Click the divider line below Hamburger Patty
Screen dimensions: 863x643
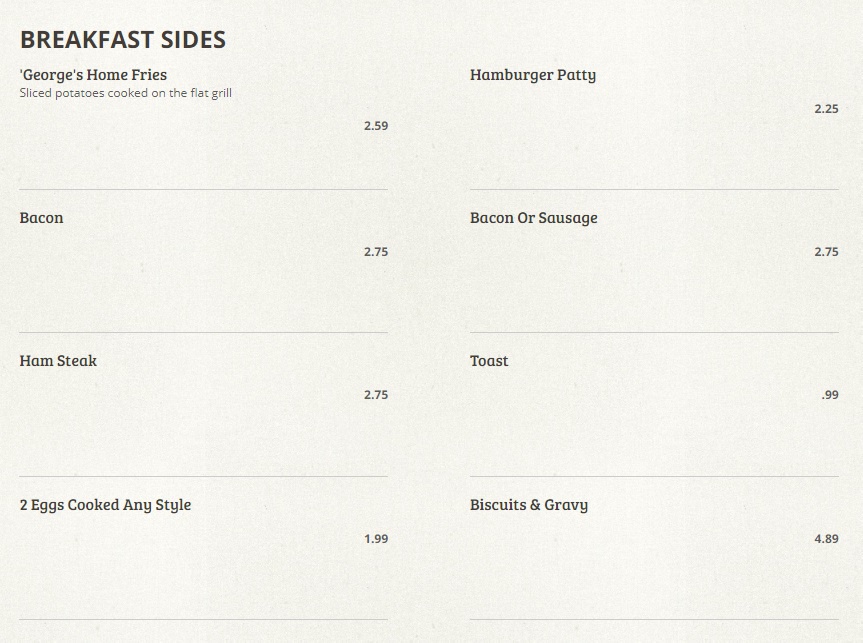tap(654, 189)
